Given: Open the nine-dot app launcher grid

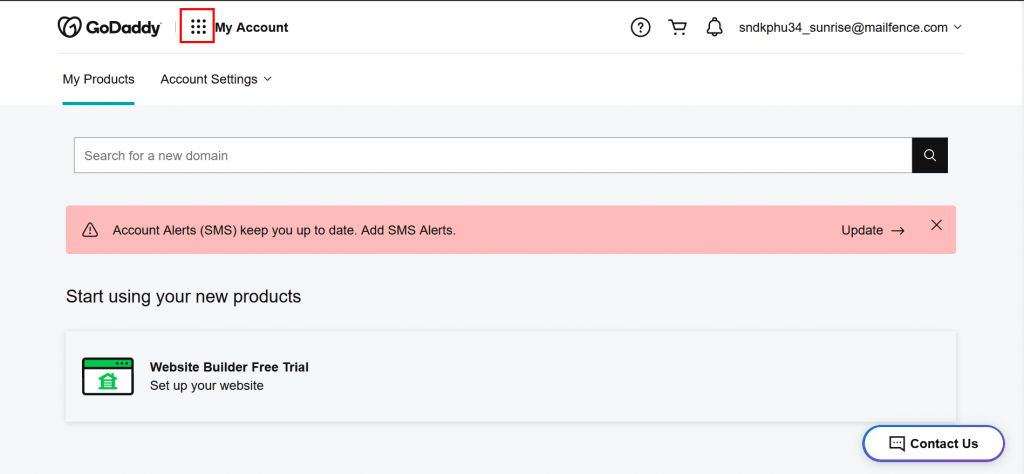Looking at the screenshot, I should [x=198, y=27].
